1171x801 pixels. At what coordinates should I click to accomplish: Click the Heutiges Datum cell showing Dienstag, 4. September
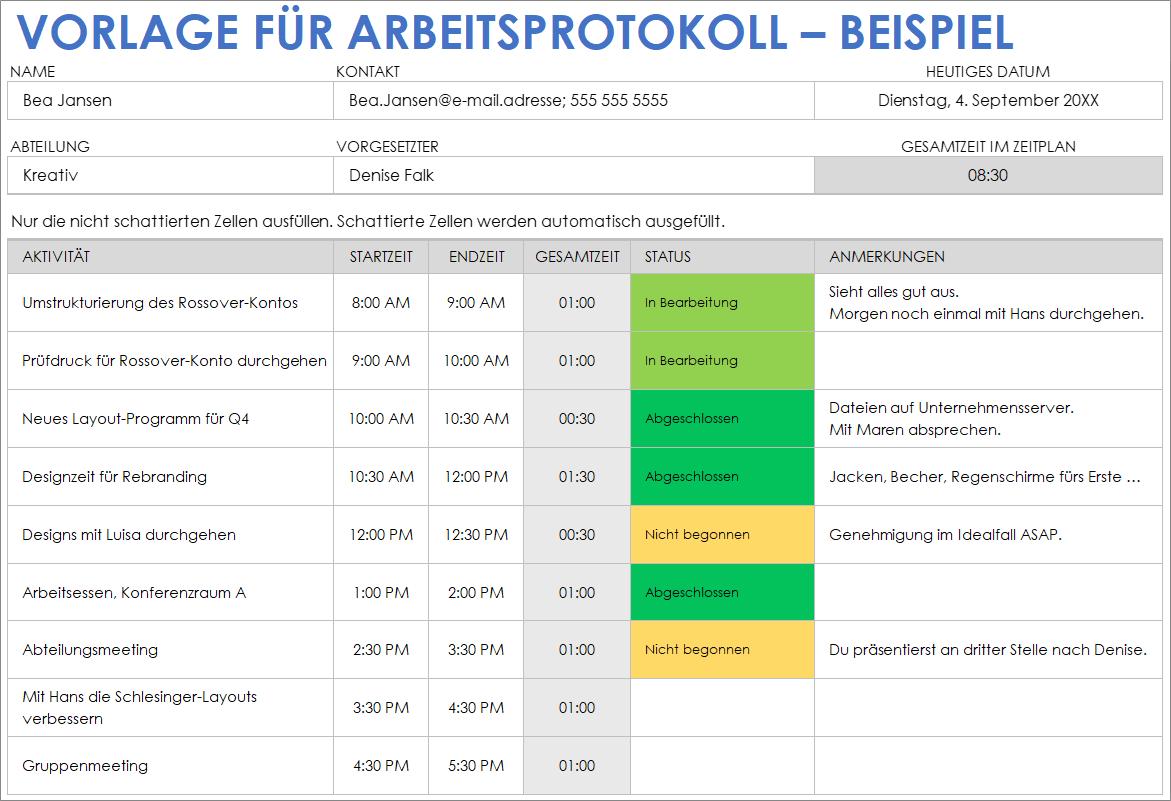coord(988,100)
